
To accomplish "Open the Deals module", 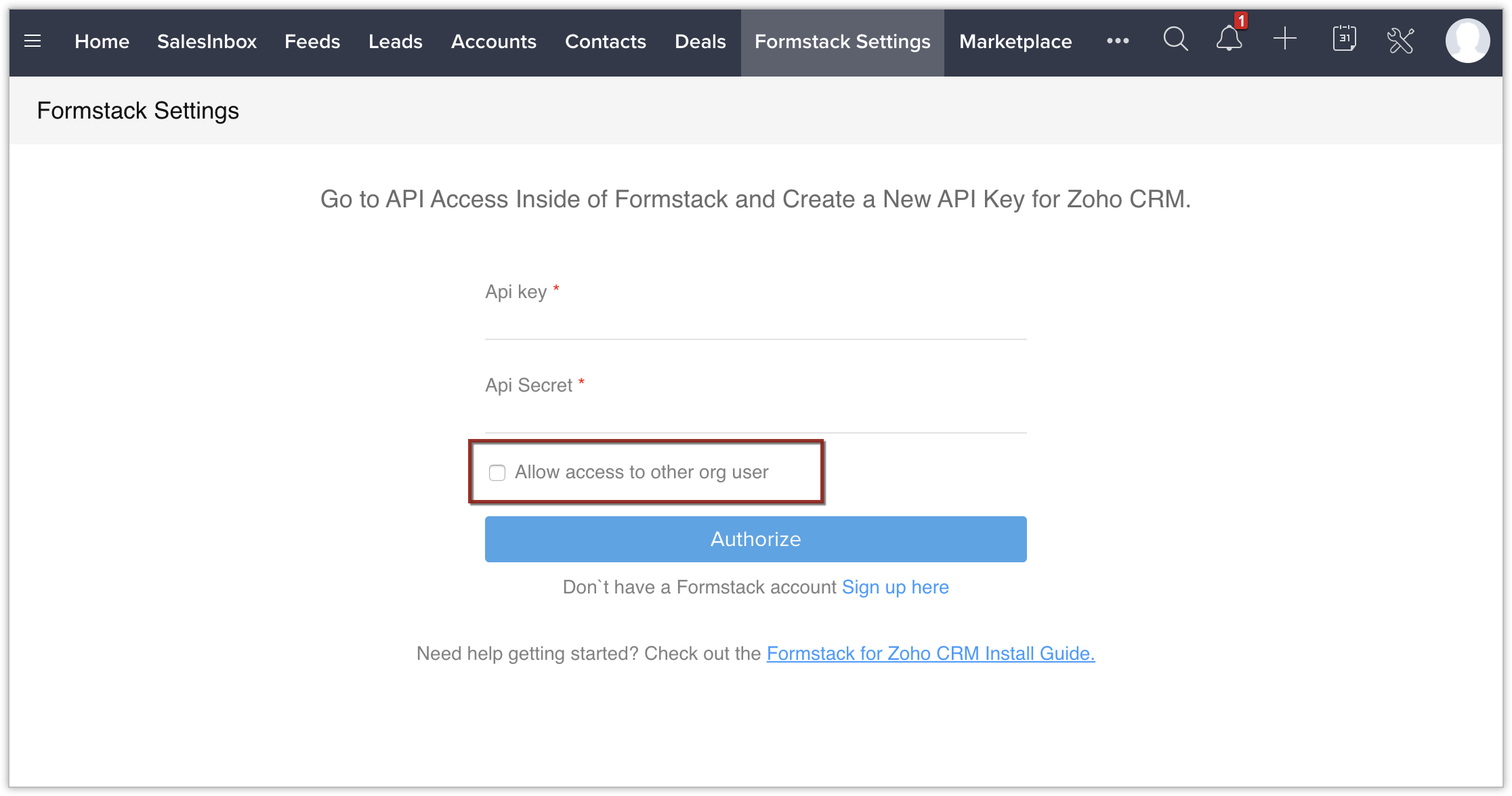I will tap(700, 42).
